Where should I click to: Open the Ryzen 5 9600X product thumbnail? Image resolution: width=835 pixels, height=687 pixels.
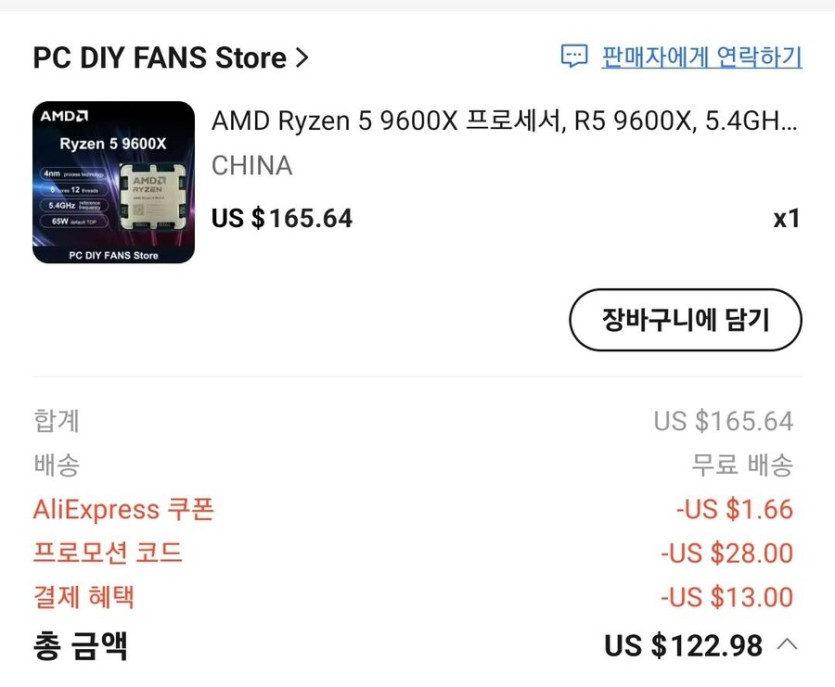coord(113,182)
